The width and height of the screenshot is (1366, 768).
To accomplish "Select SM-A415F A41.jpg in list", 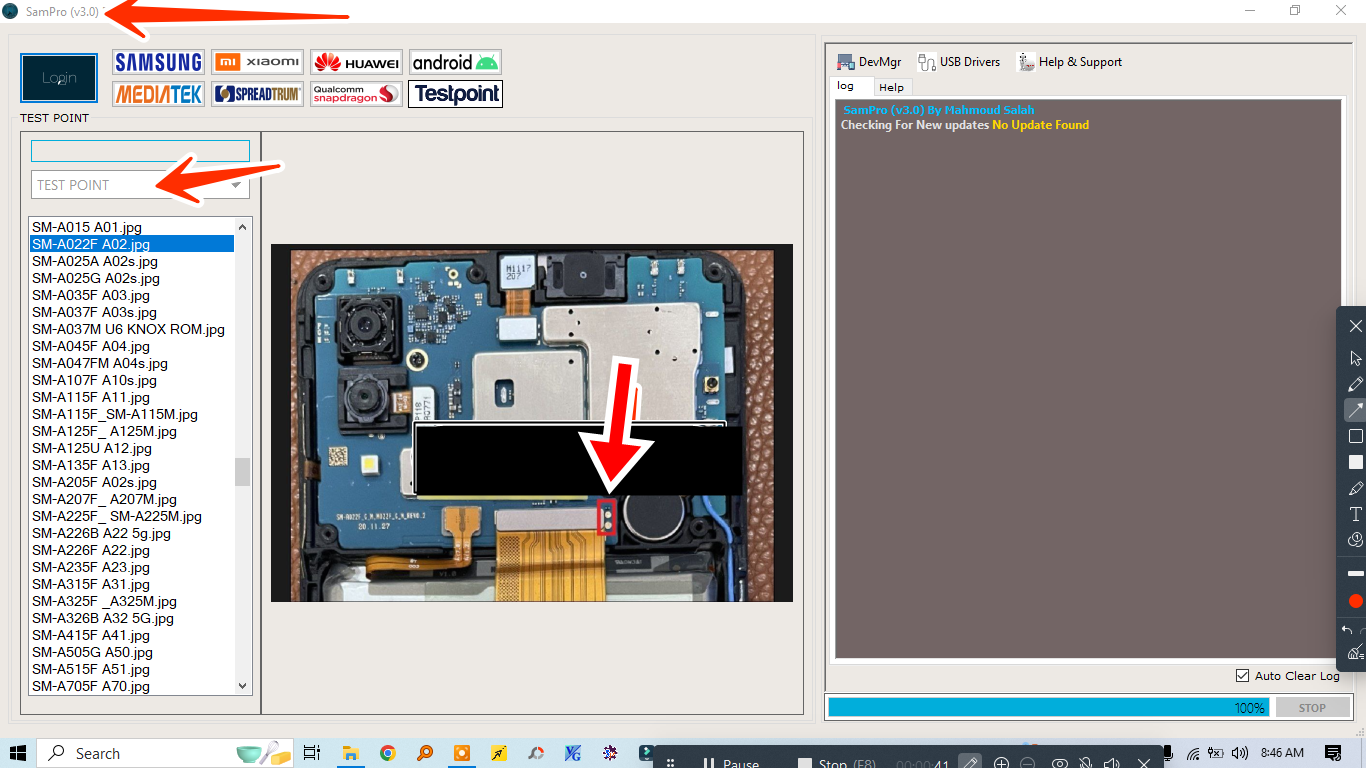I will click(132, 635).
